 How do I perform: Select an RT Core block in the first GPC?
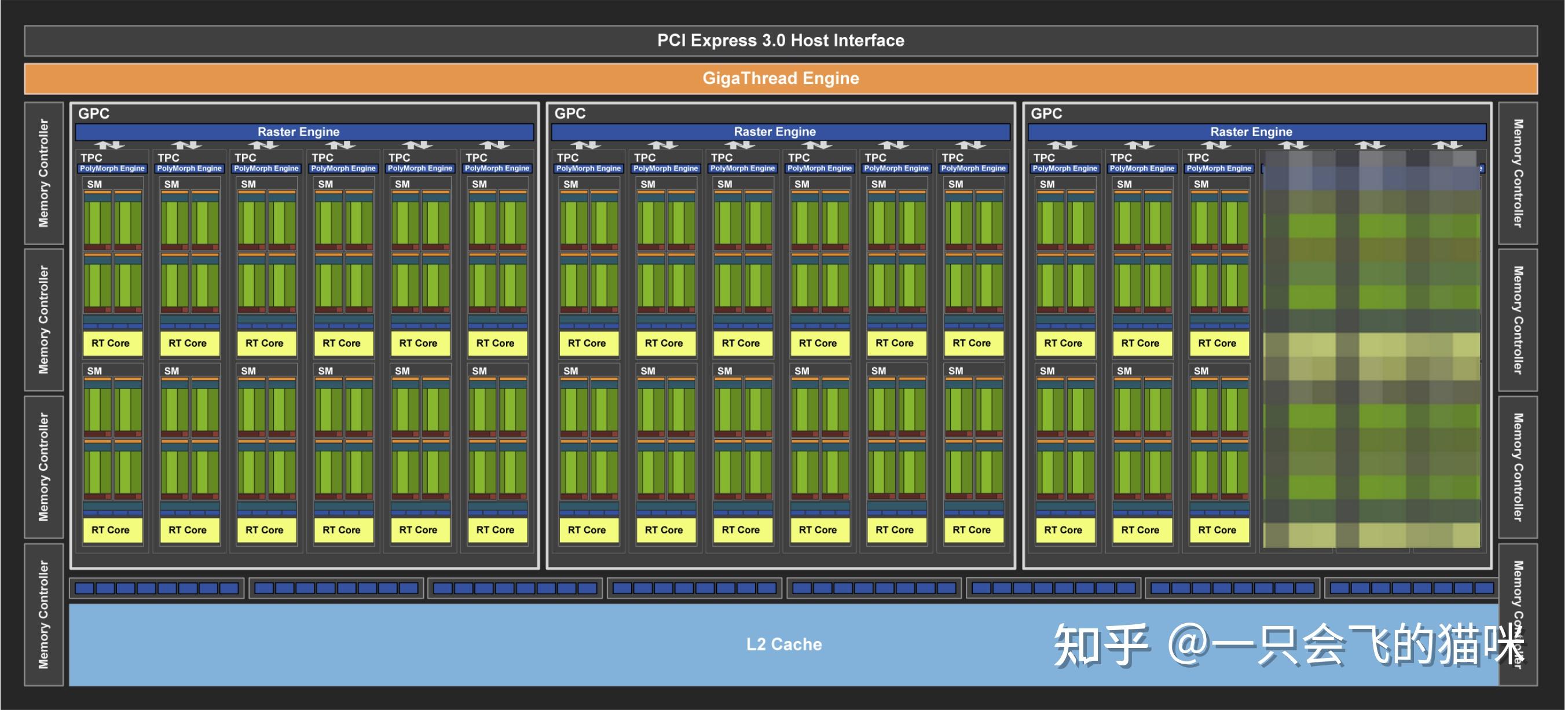click(112, 343)
